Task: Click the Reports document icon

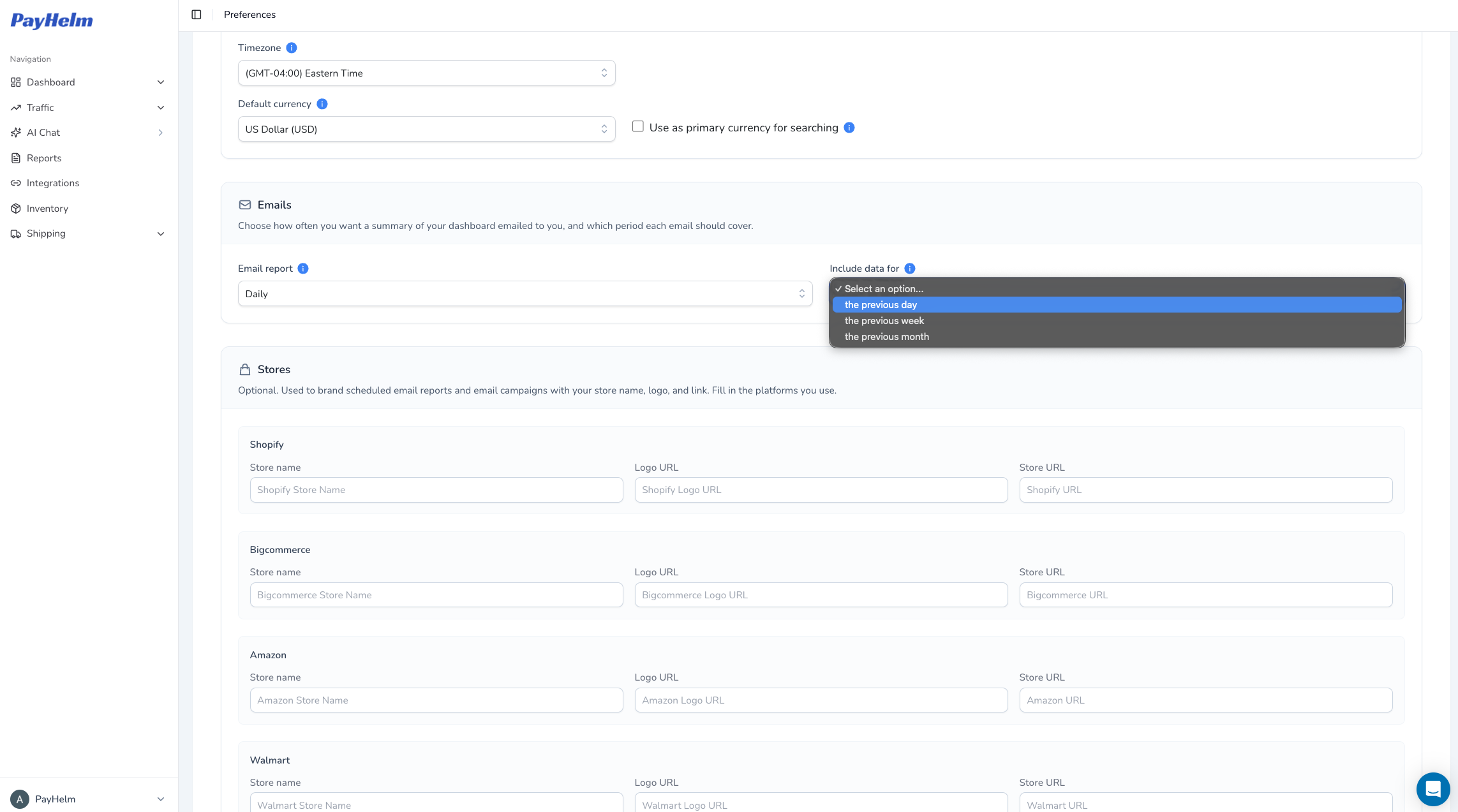Action: tap(16, 158)
